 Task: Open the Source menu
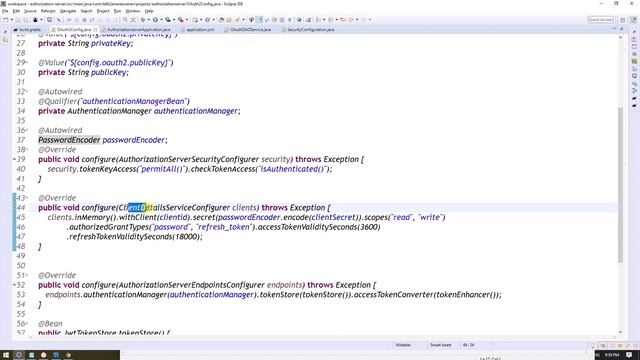(x=30, y=11)
